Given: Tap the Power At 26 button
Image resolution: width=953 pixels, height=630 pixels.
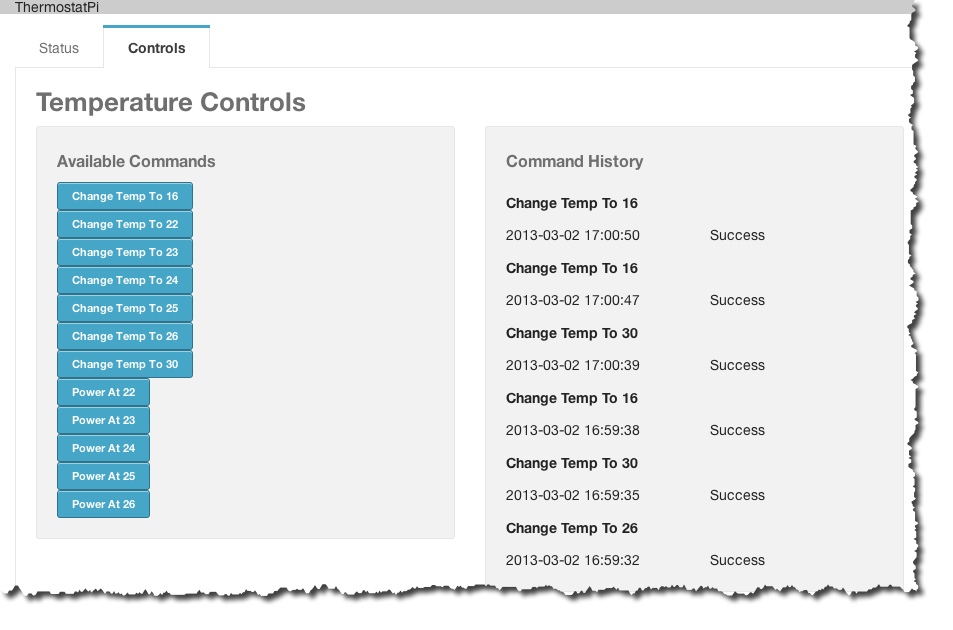Looking at the screenshot, I should (x=103, y=505).
